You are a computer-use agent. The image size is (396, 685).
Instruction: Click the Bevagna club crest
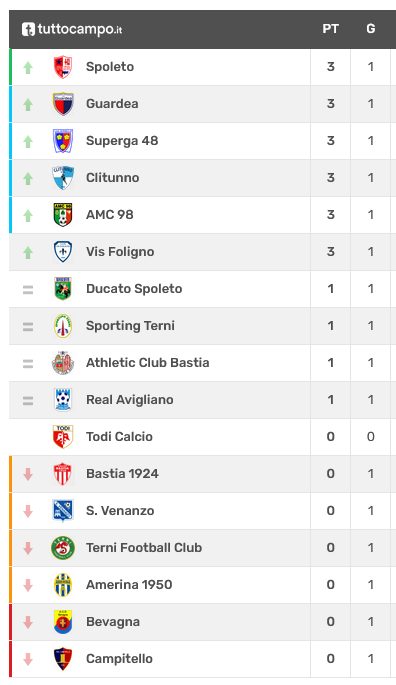tap(63, 621)
